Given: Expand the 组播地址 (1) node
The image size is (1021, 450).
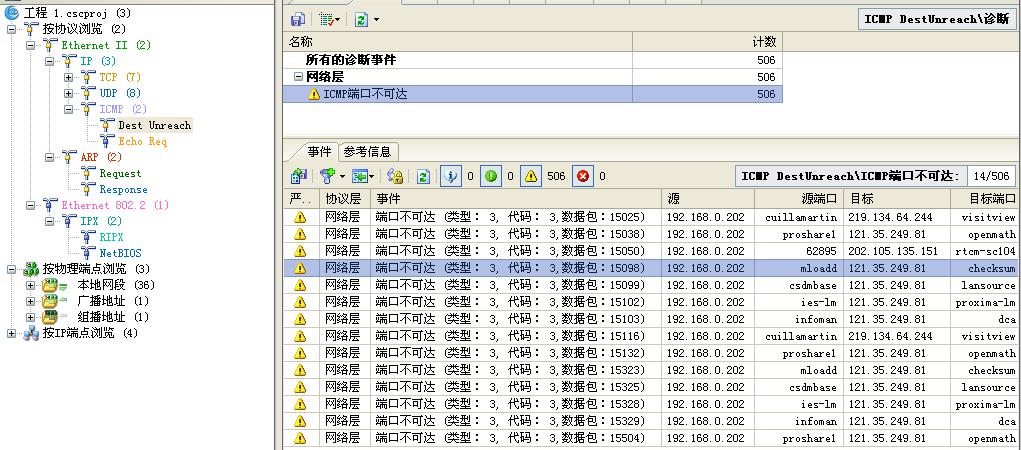Looking at the screenshot, I should [31, 317].
